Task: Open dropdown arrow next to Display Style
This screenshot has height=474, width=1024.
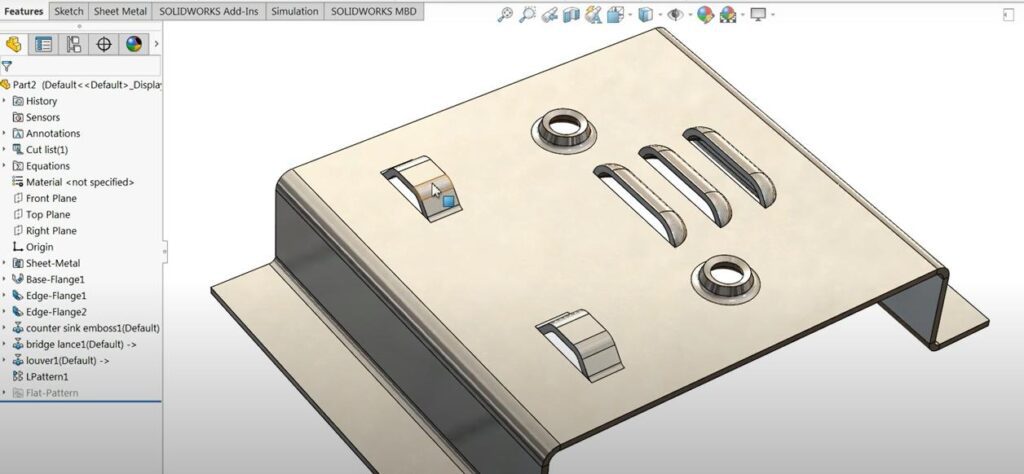Action: [660, 14]
